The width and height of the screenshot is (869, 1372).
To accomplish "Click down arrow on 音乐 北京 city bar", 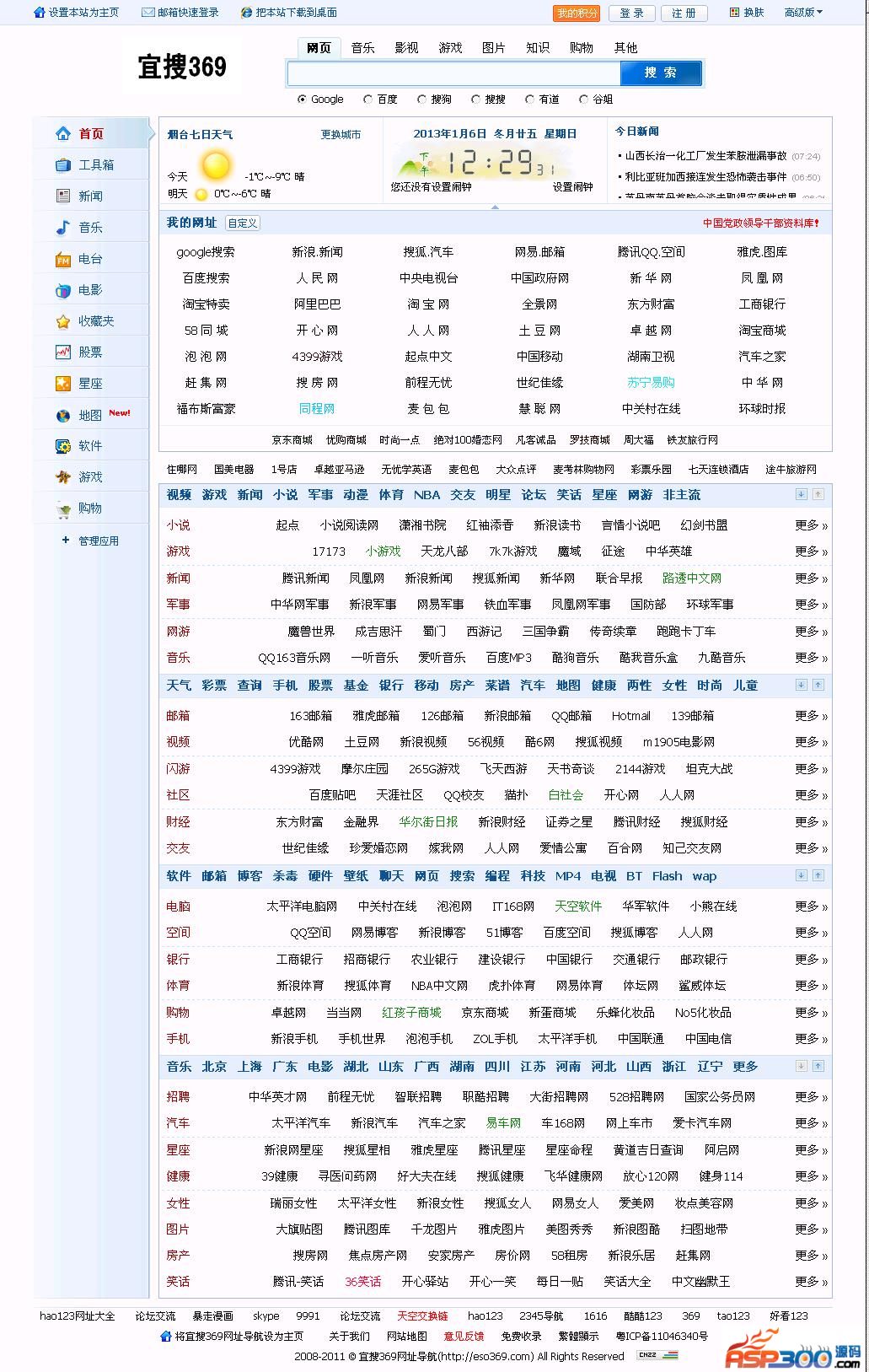I will click(802, 1066).
